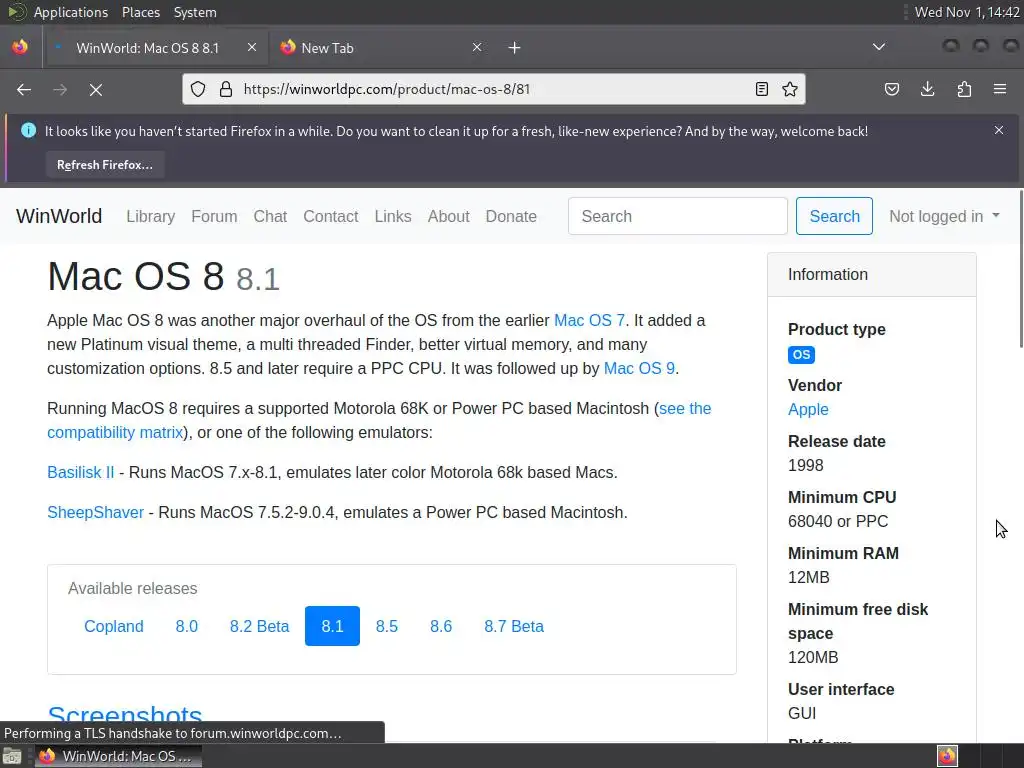Open the About nav link

pyautogui.click(x=449, y=216)
